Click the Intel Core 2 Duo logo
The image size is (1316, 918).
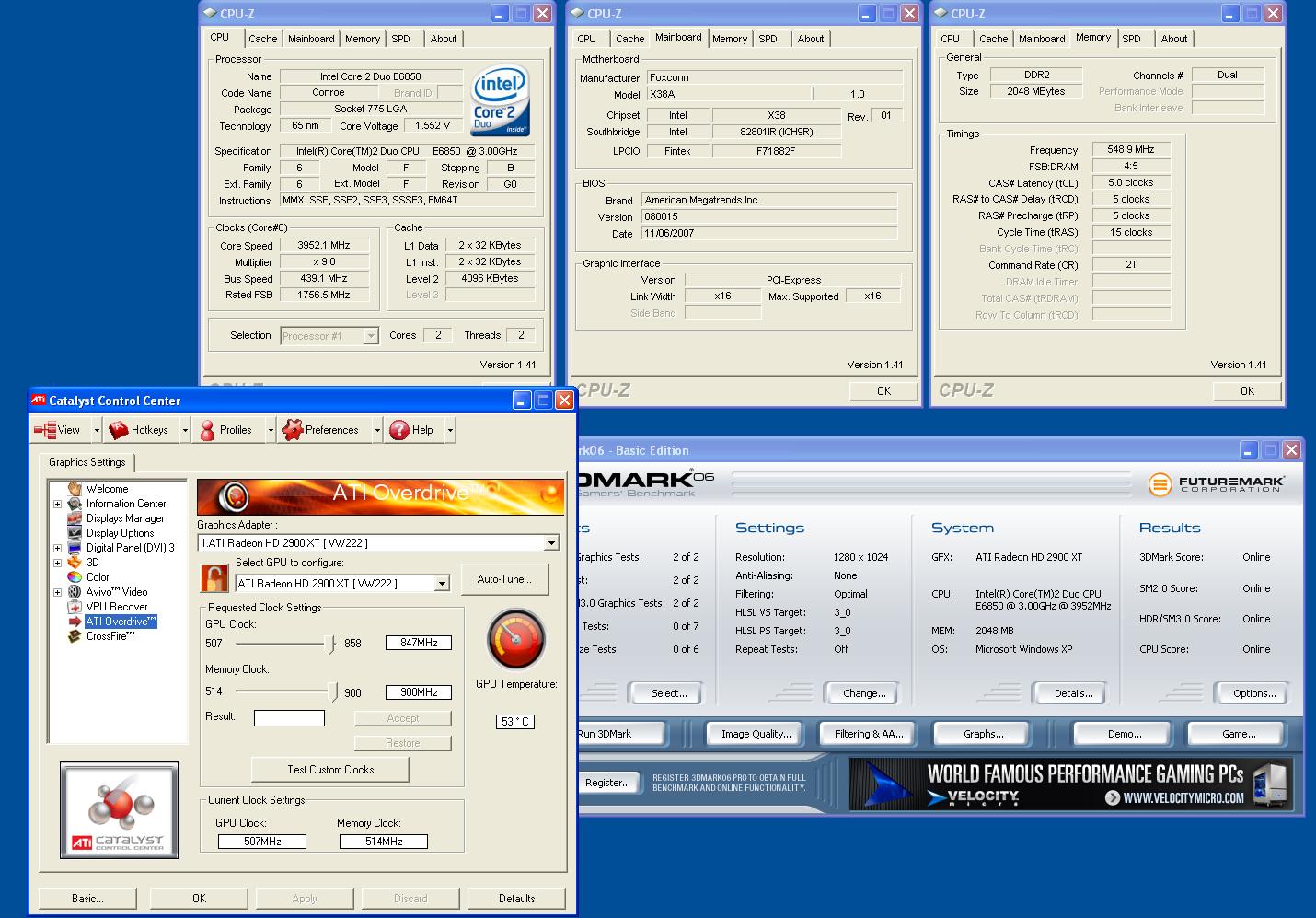click(x=502, y=99)
